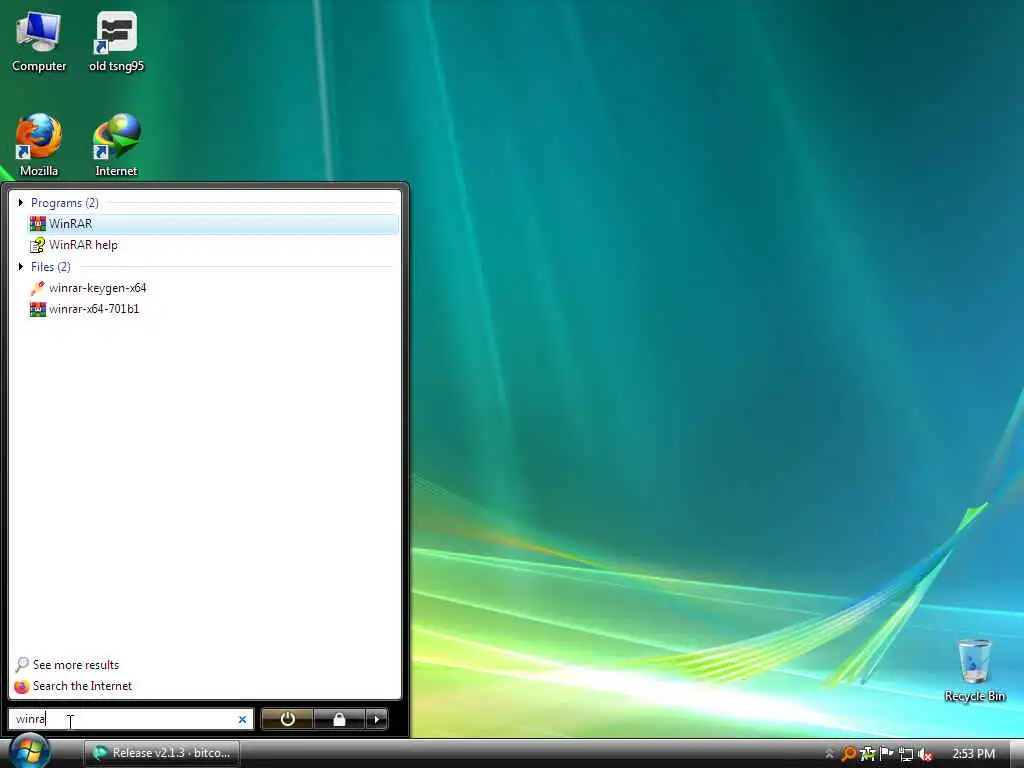This screenshot has width=1024, height=768.
Task: Show hidden tray icons chevron
Action: [x=829, y=754]
